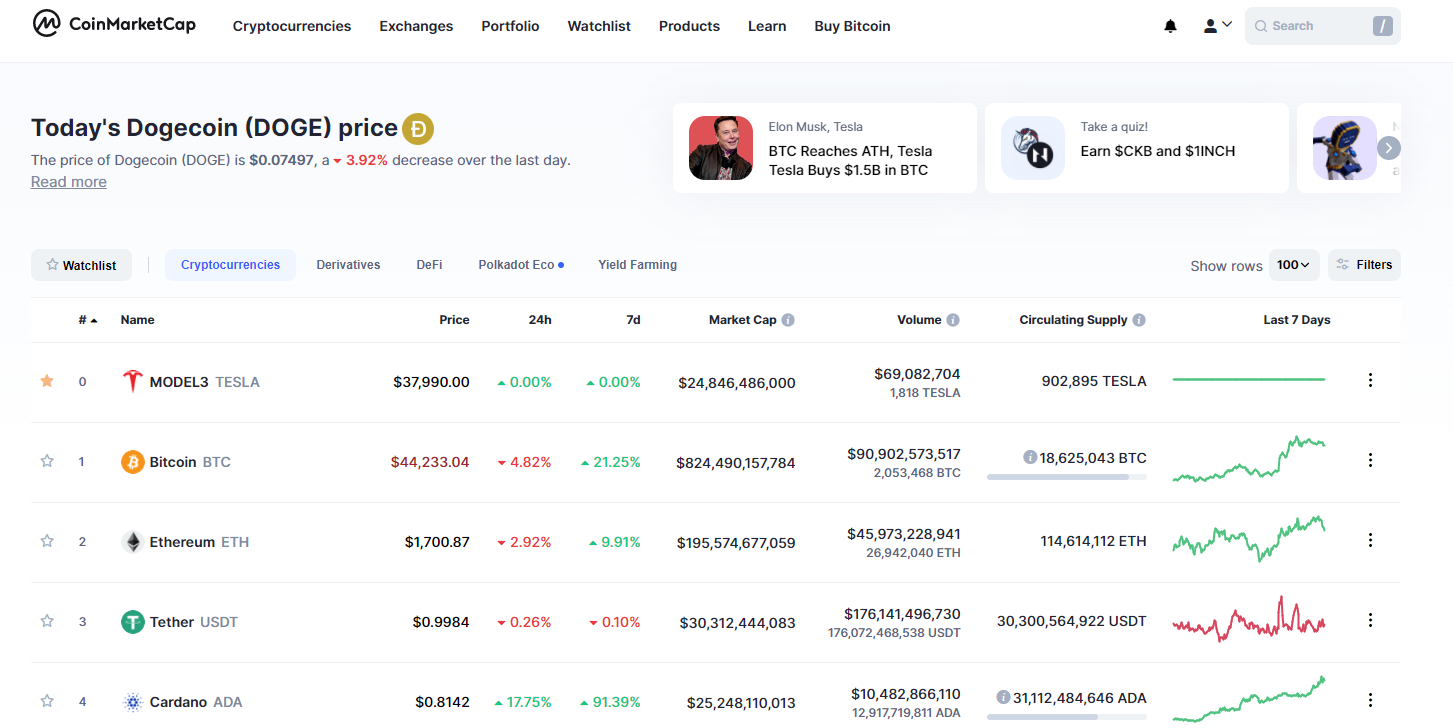Expand the user account dropdown
1453x728 pixels.
[1217, 26]
